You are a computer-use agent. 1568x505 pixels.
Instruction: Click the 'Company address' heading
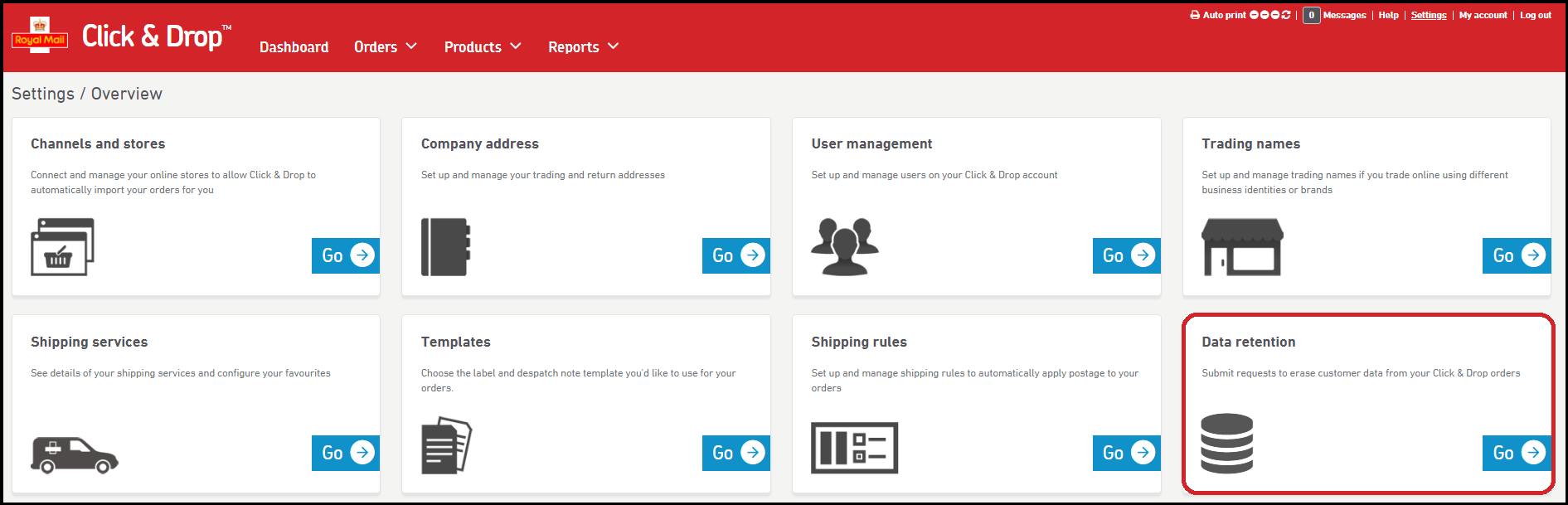(480, 143)
